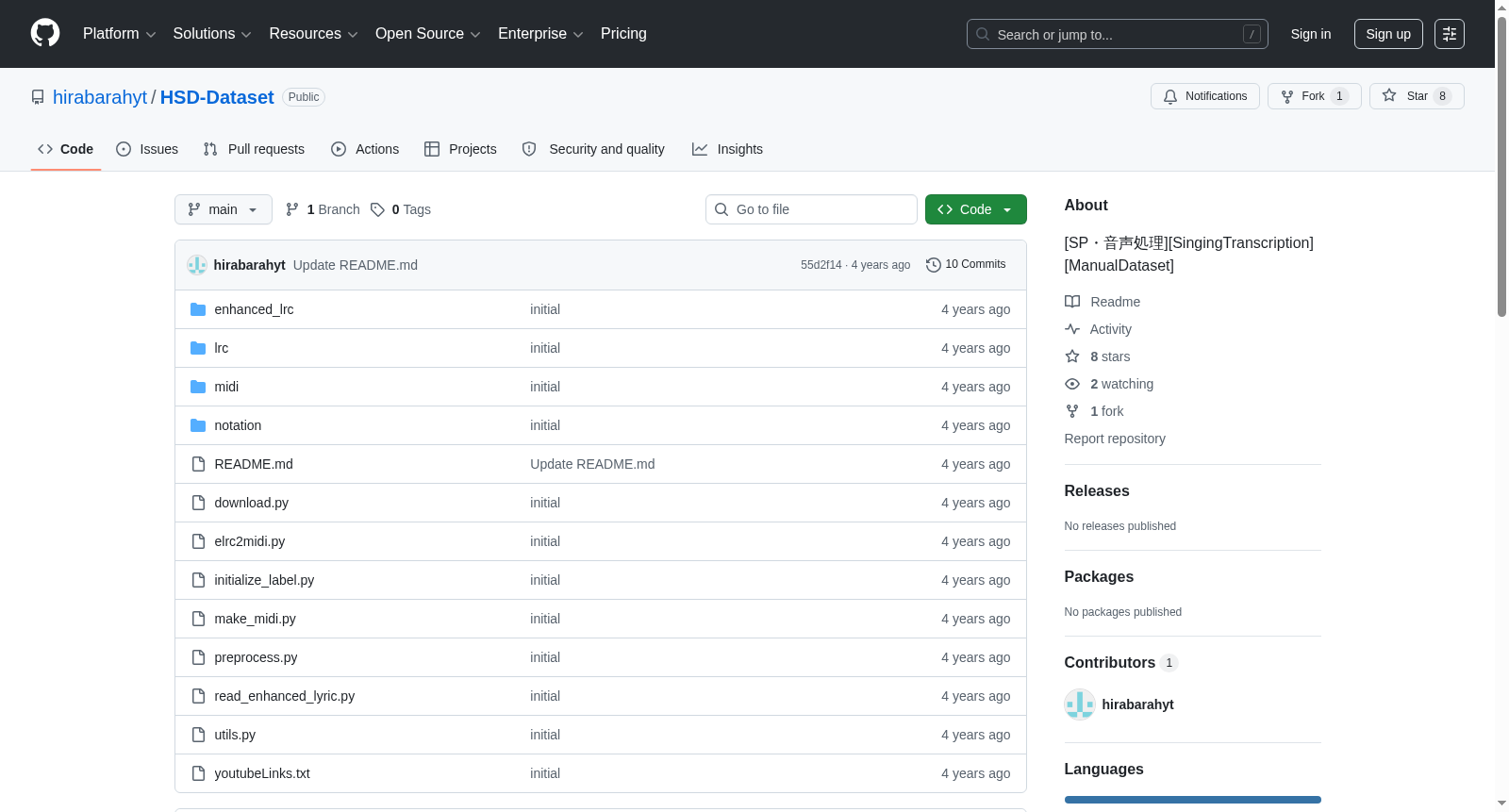Open the notation folder icon
The image size is (1509, 812).
198,425
